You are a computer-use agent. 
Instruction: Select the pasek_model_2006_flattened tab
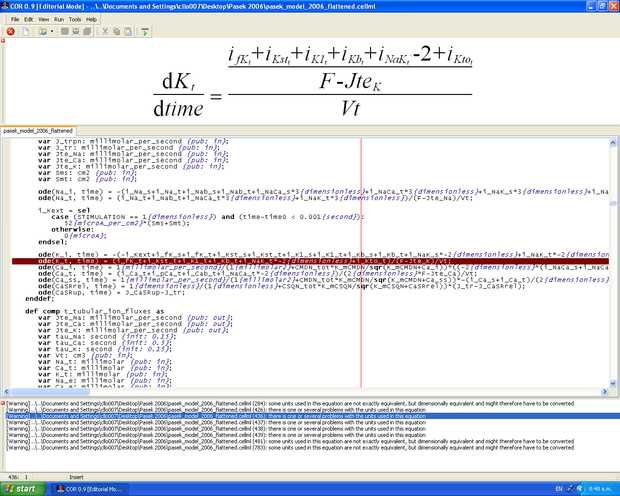click(38, 131)
